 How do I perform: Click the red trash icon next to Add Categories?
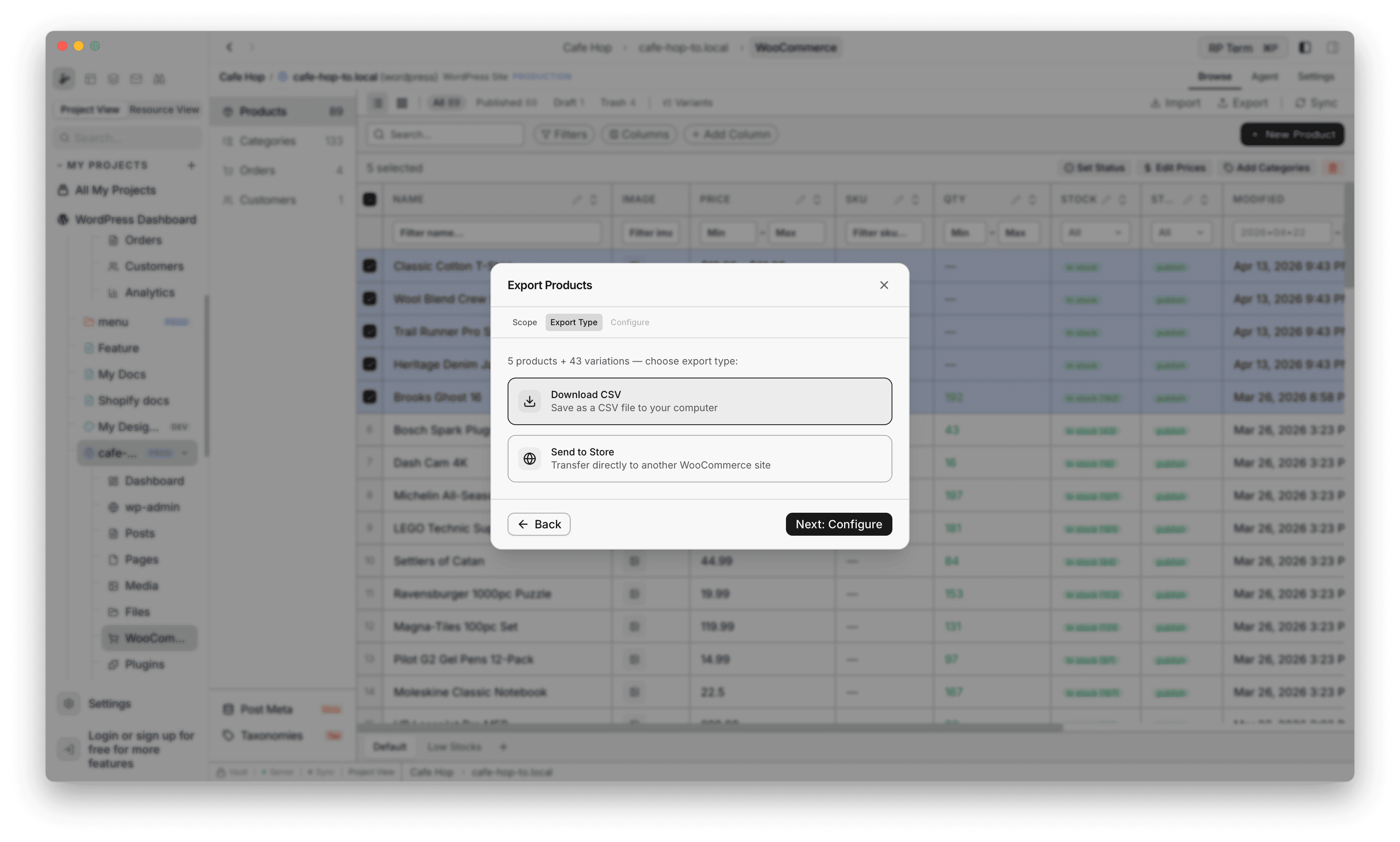click(1334, 167)
